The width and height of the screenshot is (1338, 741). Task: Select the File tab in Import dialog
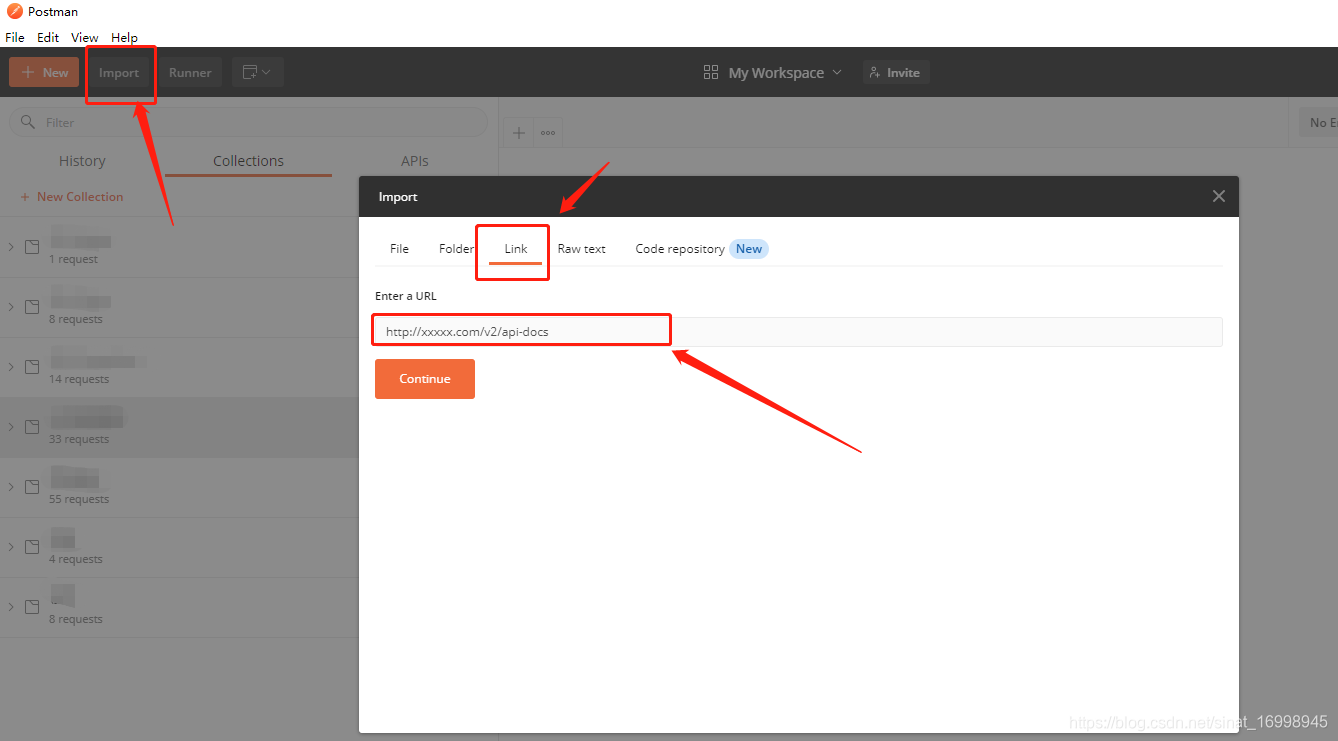tap(399, 249)
